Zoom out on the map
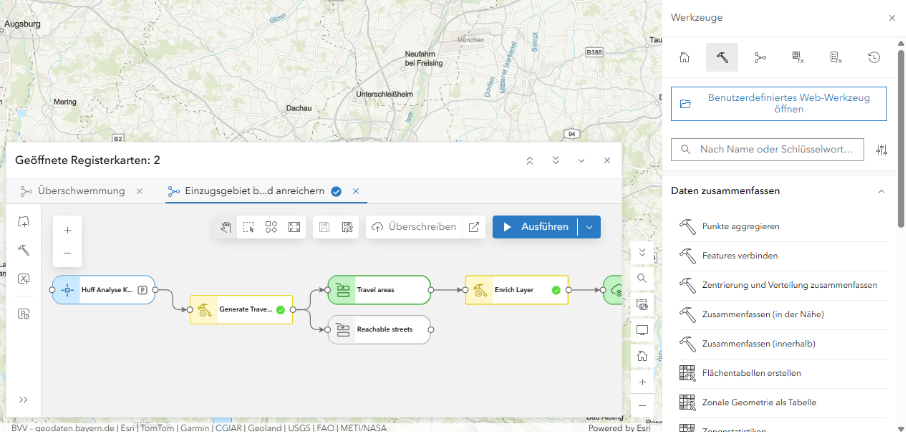This screenshot has height=432, width=906. [642, 406]
